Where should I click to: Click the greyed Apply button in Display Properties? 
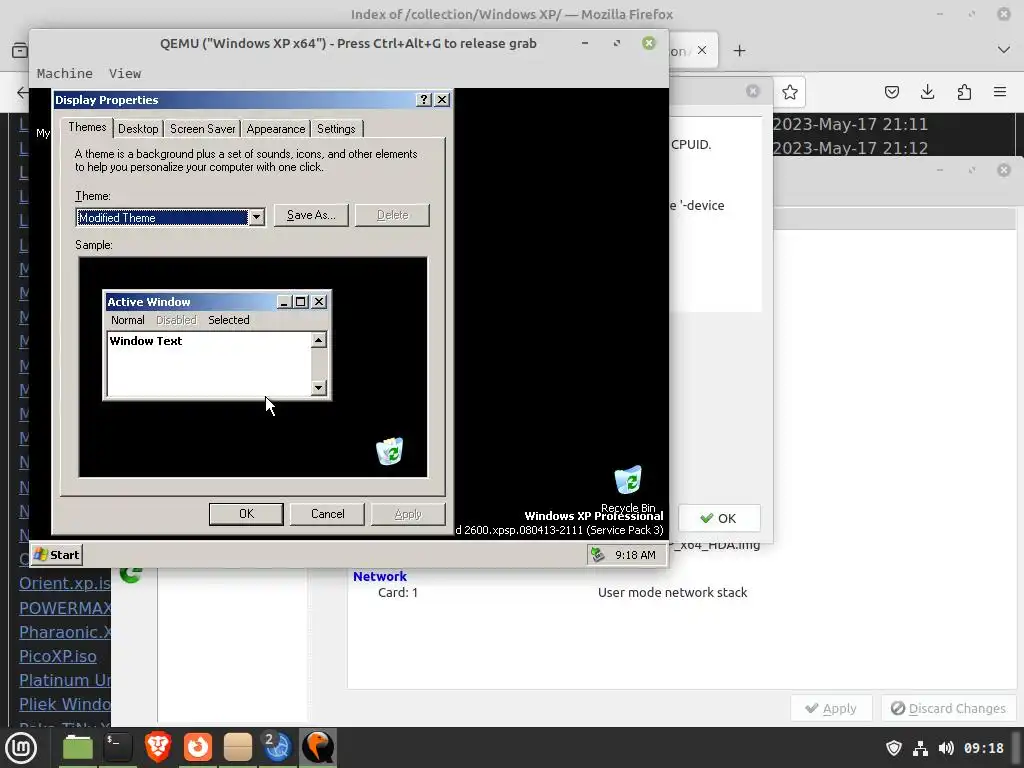click(408, 514)
